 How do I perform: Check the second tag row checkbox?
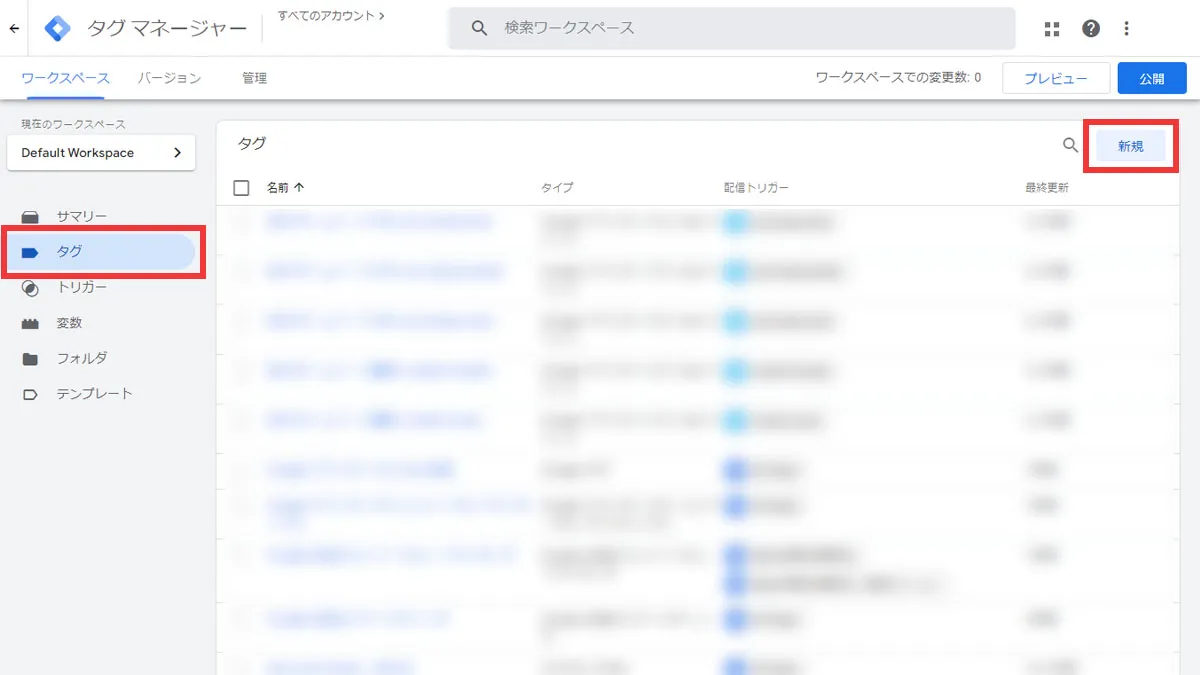click(x=240, y=271)
